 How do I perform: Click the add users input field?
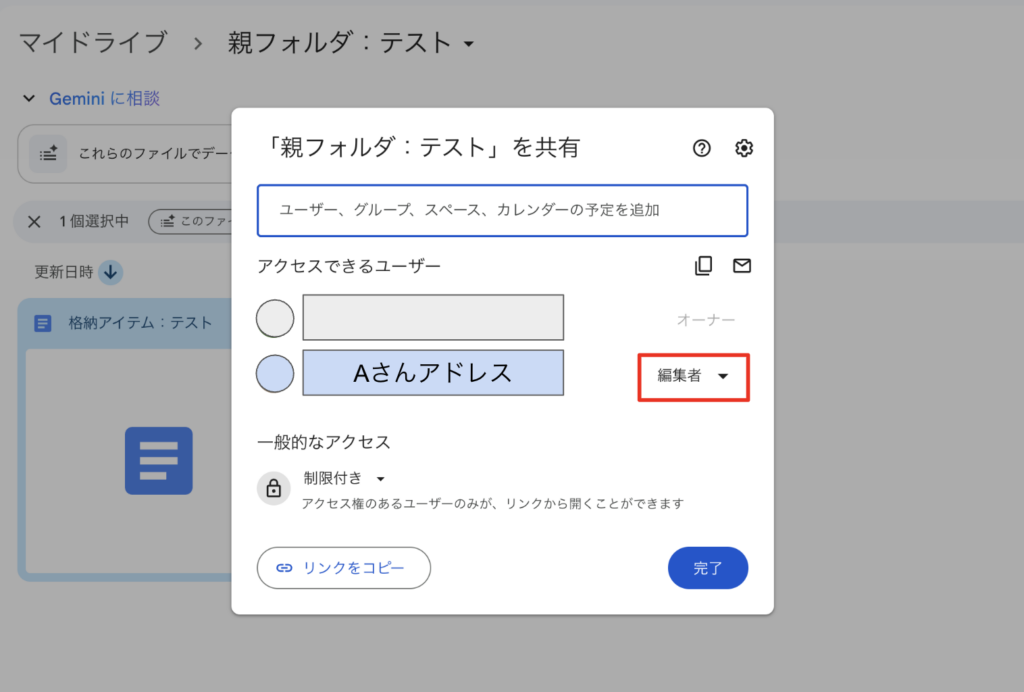point(501,210)
